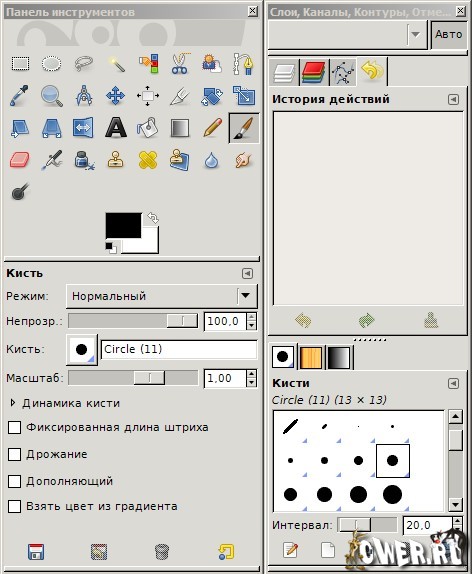Open the Режим dropdown showing Нормальный

click(x=161, y=296)
